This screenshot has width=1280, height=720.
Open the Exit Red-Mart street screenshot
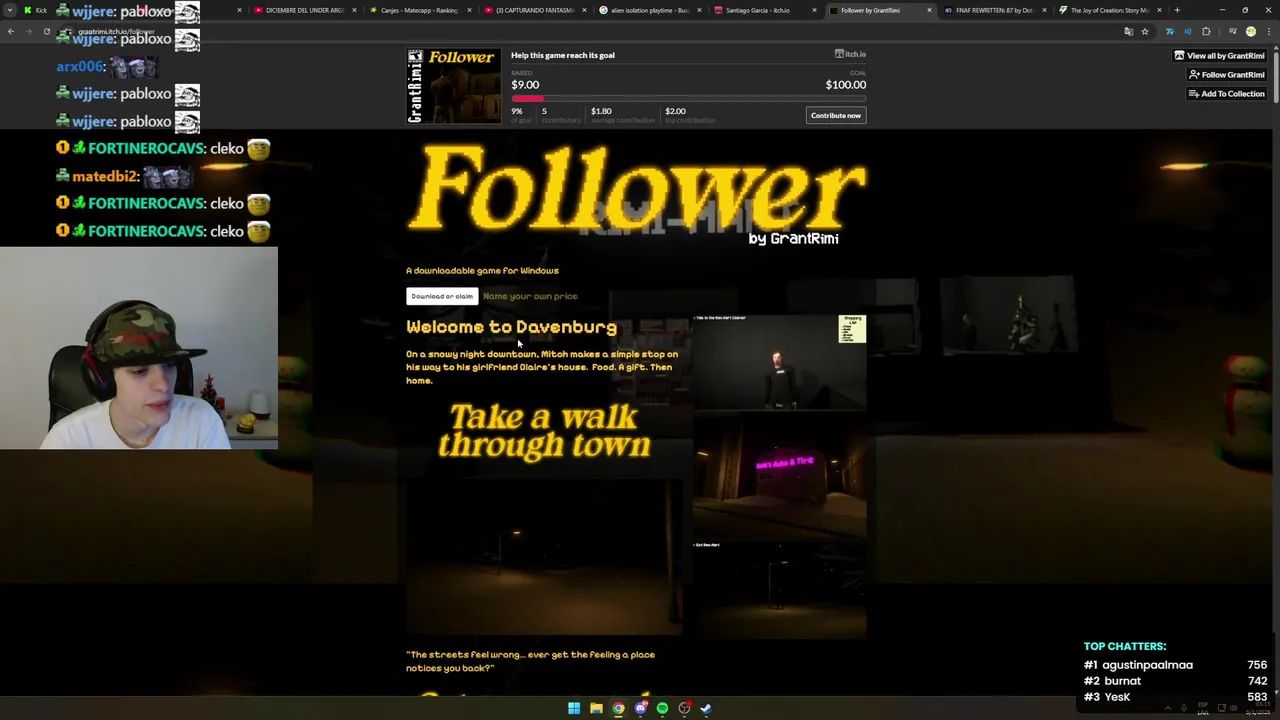(779, 590)
